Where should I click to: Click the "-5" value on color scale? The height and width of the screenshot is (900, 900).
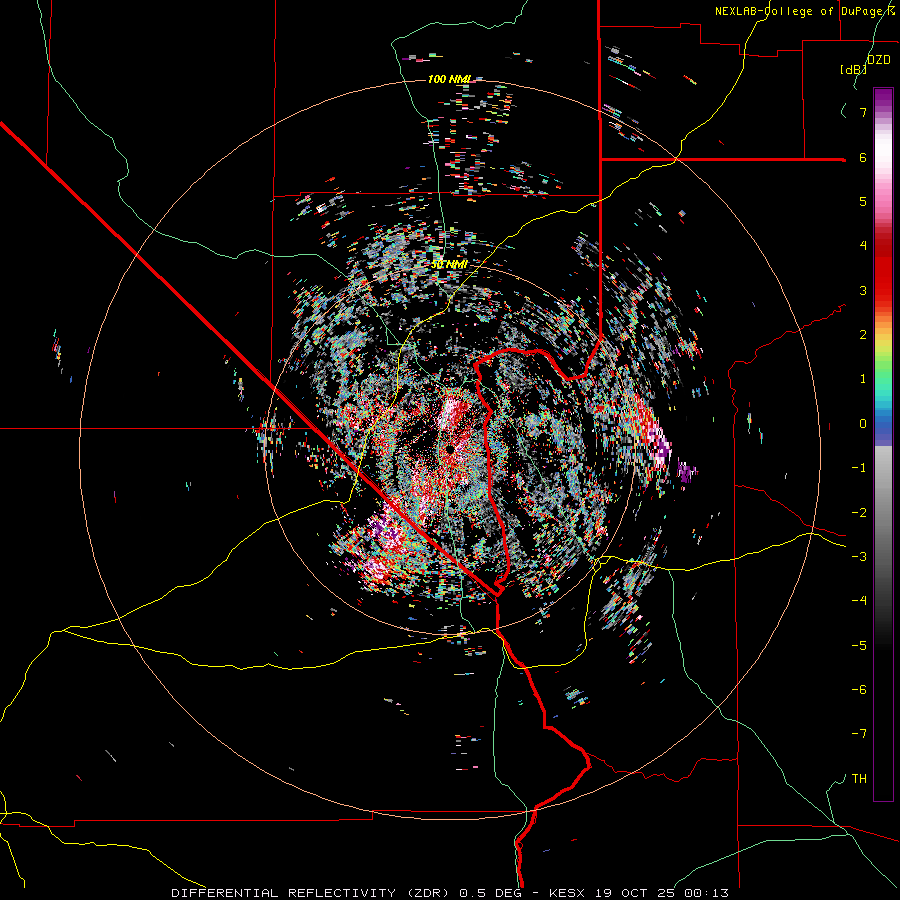coord(859,646)
